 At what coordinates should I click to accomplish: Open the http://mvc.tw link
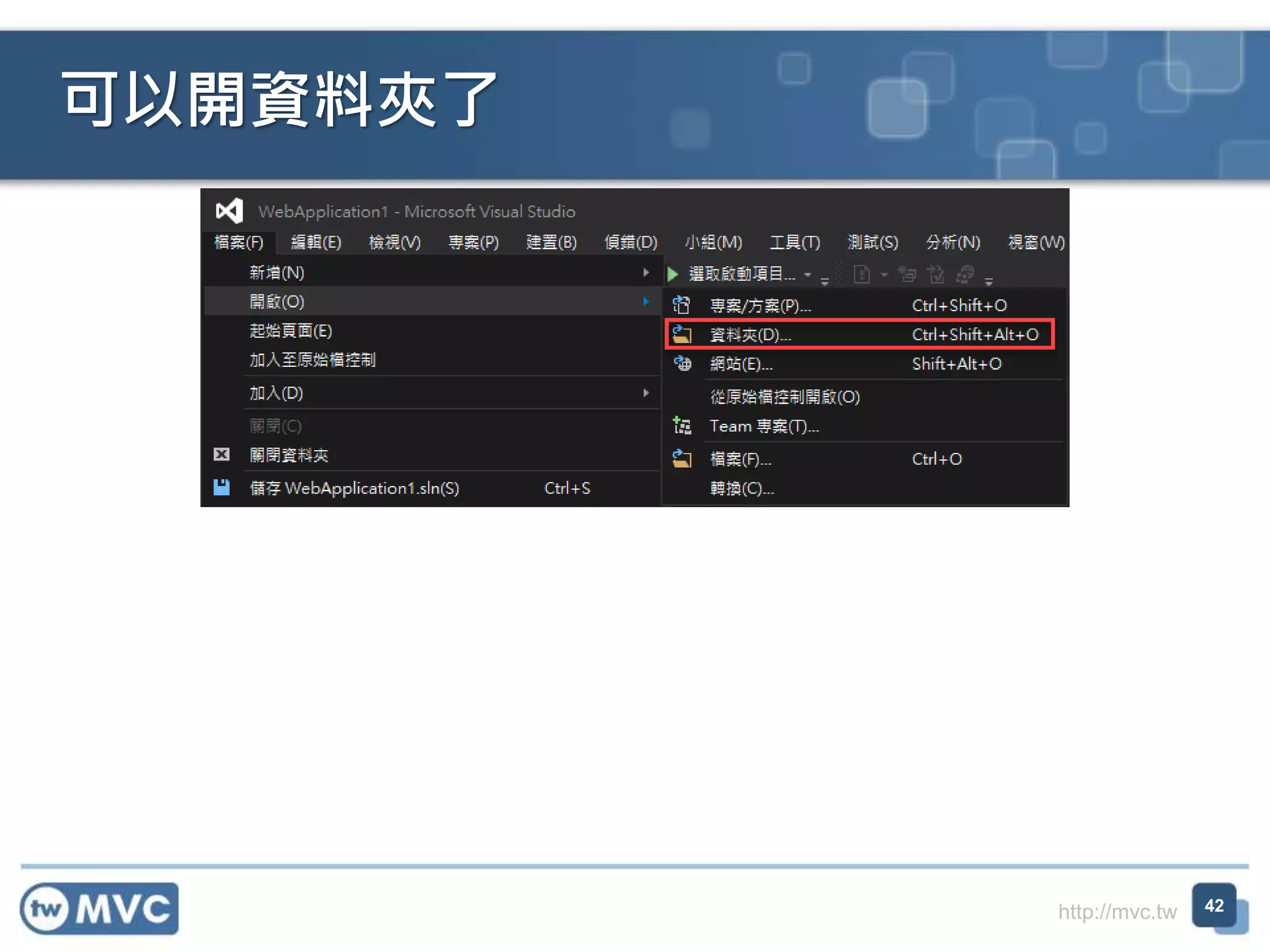pyautogui.click(x=1117, y=911)
